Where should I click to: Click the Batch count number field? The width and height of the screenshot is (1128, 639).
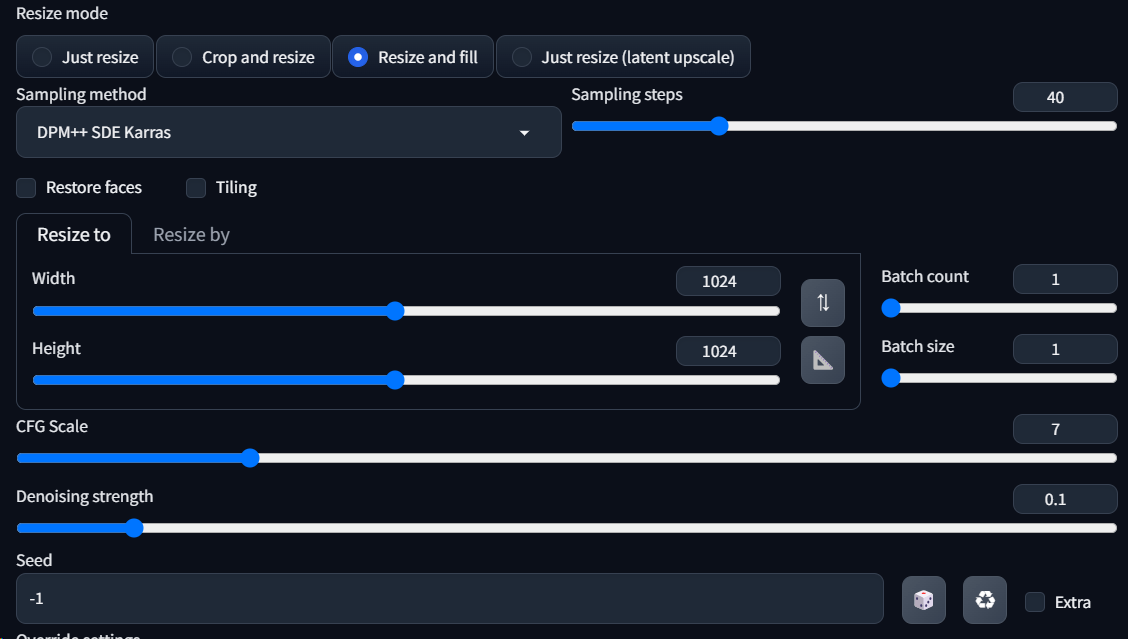coord(1064,279)
